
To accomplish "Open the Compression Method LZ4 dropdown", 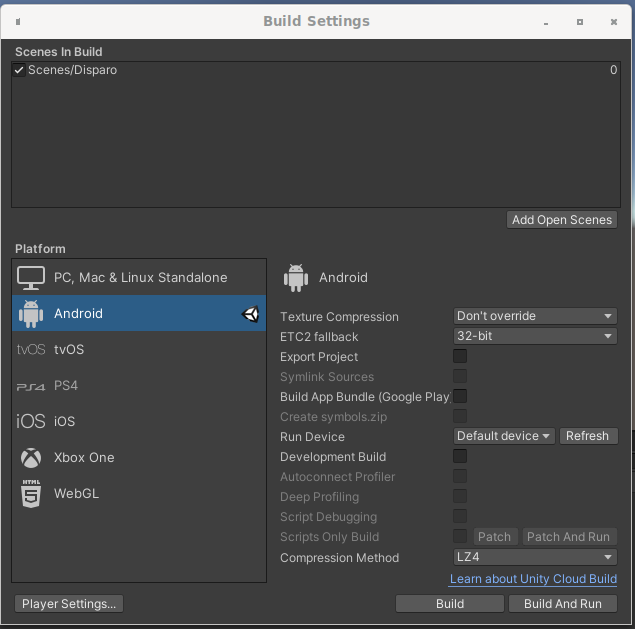I will tap(535, 557).
